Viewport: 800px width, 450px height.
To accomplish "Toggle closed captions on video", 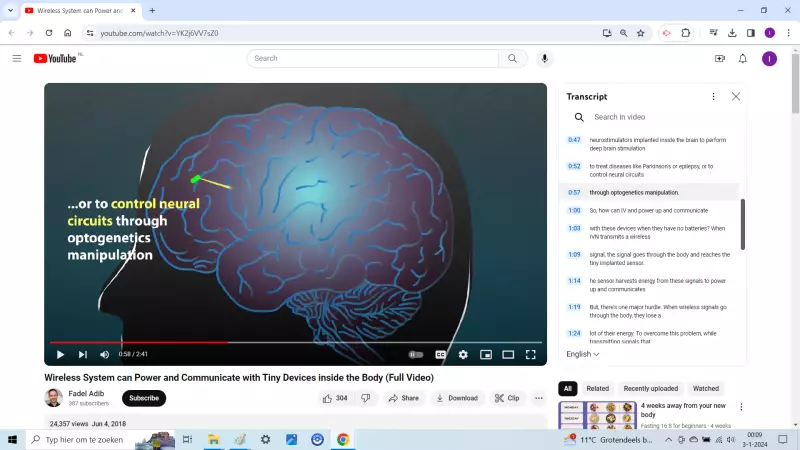I will pos(440,354).
